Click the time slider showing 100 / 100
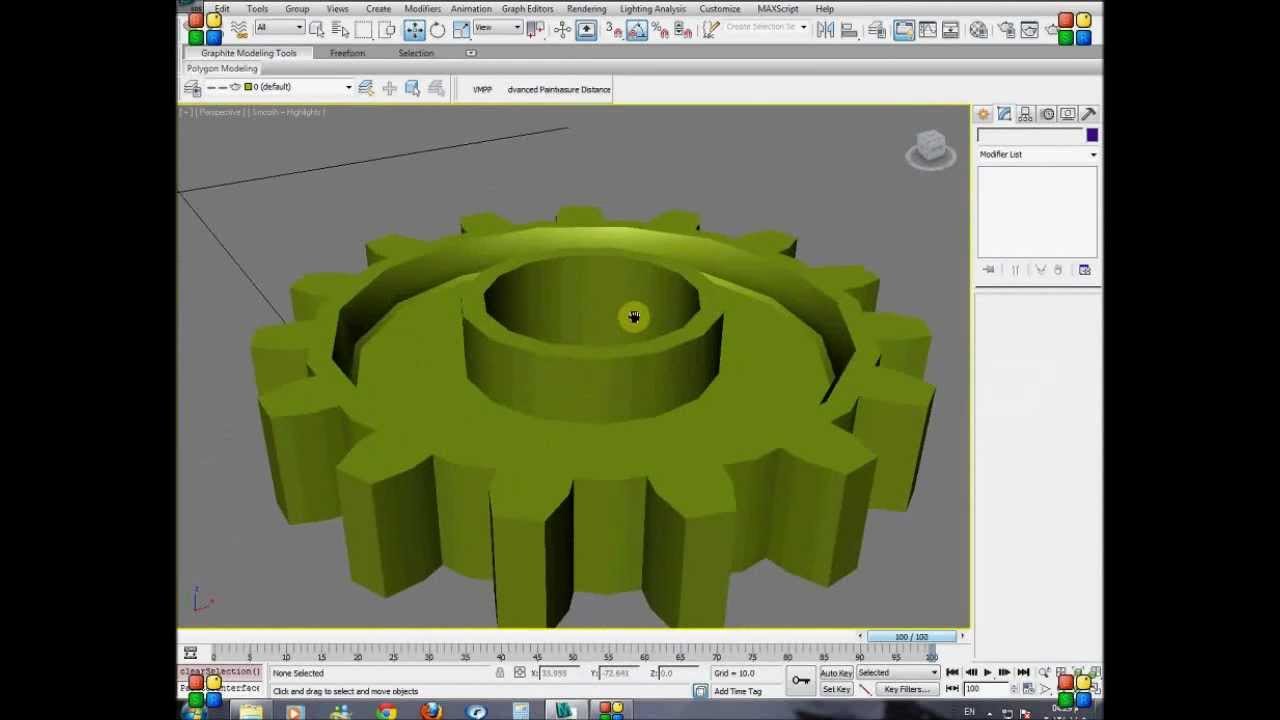Screen dimensions: 1280x720 [911, 636]
